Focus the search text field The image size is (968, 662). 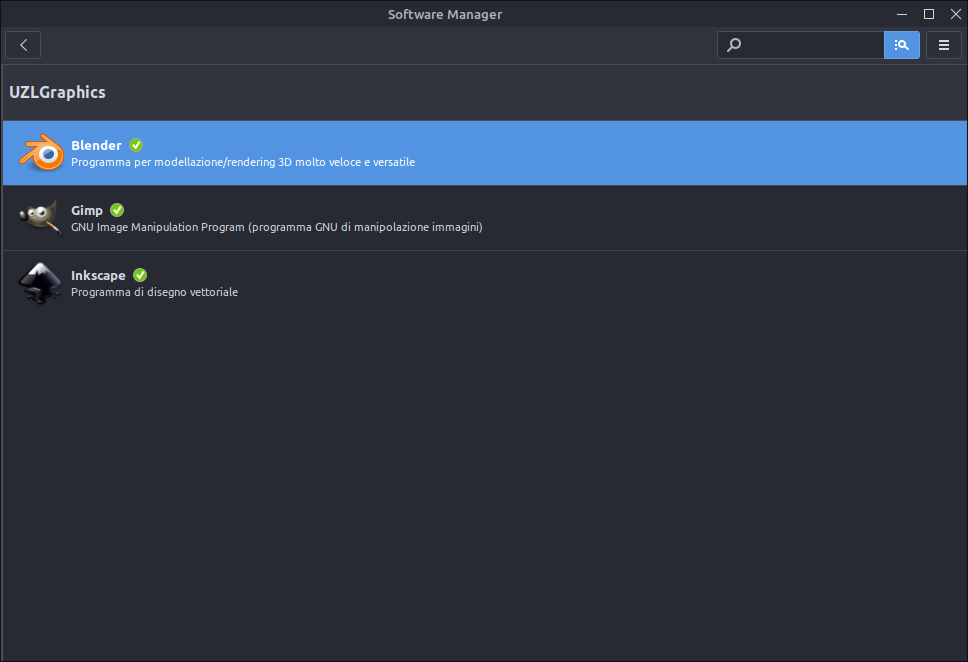point(812,45)
